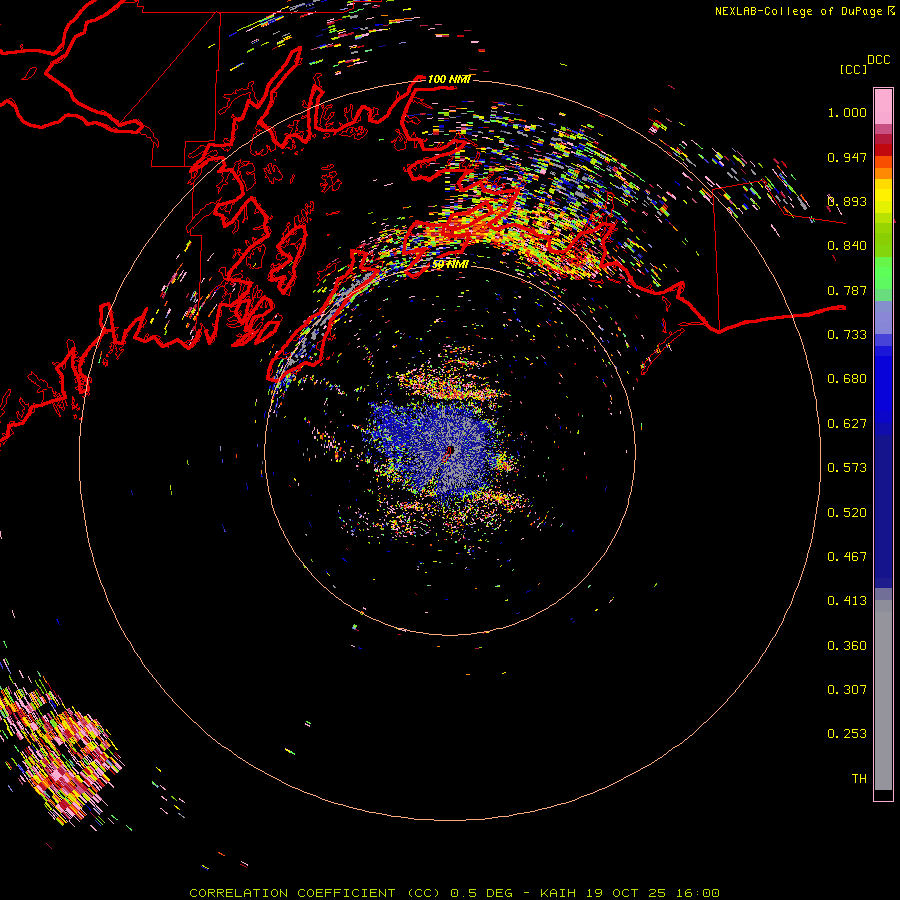Screen dimensions: 900x900
Task: Click the [CC] units label
Action: pyautogui.click(x=853, y=69)
